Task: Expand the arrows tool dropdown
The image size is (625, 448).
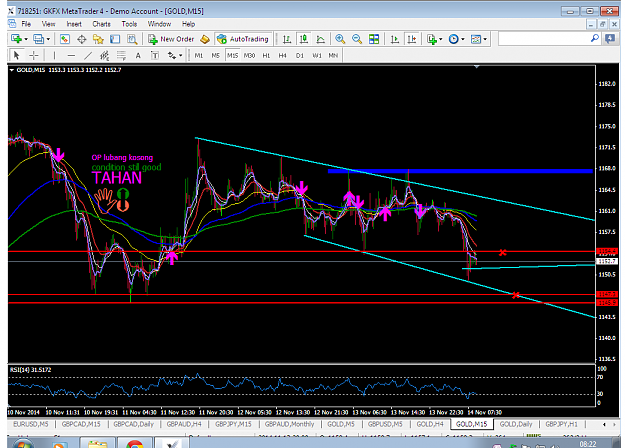Action: pos(181,55)
